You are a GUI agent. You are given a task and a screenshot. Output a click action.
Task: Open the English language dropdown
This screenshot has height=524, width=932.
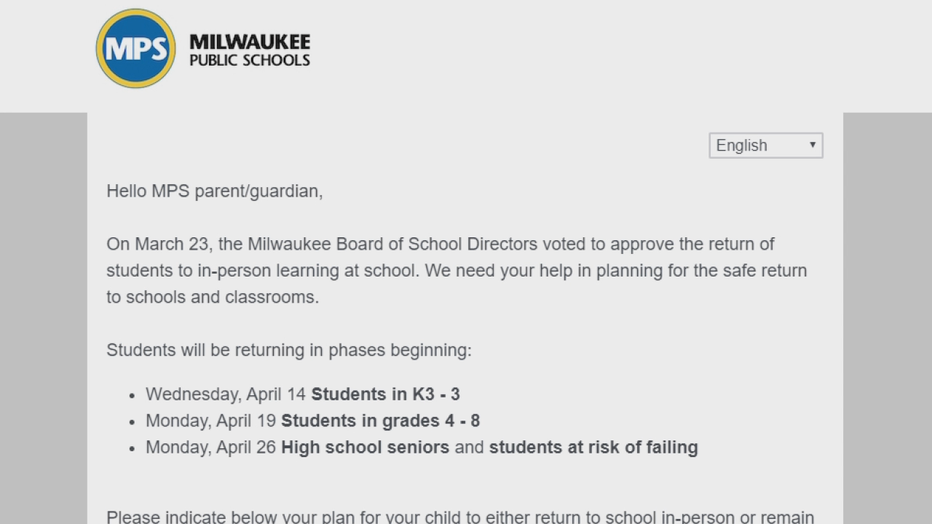pos(766,146)
